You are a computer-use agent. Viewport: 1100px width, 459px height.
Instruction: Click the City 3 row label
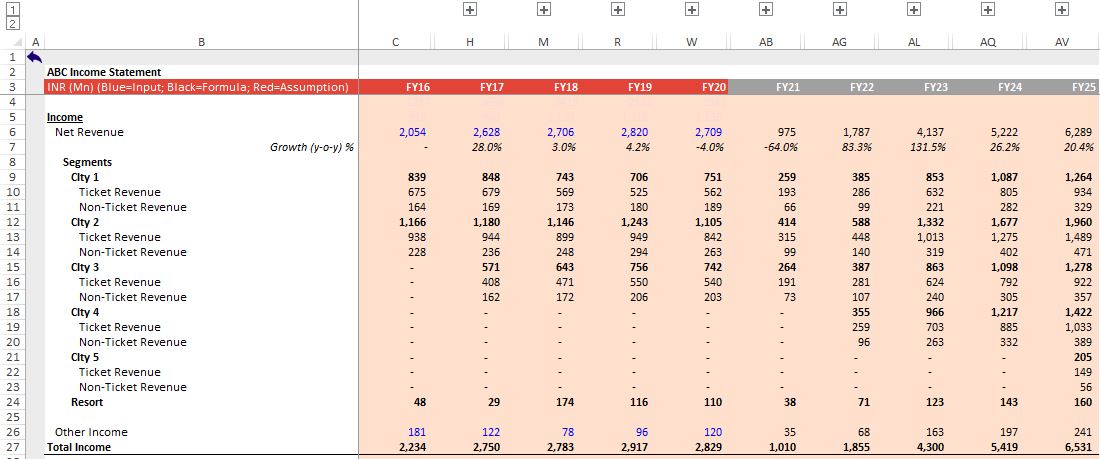85,267
